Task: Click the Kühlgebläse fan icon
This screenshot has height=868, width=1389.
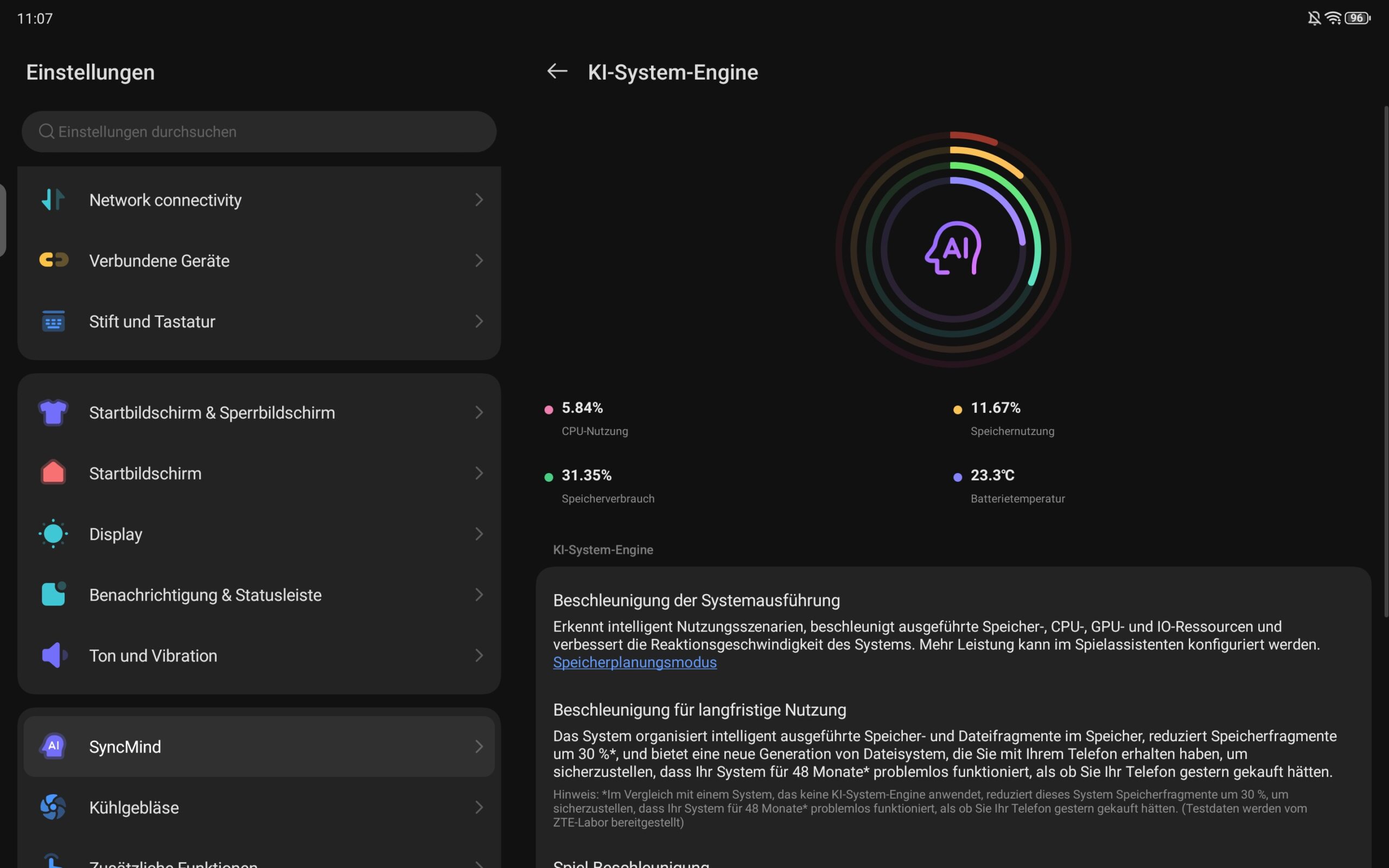Action: 53,807
